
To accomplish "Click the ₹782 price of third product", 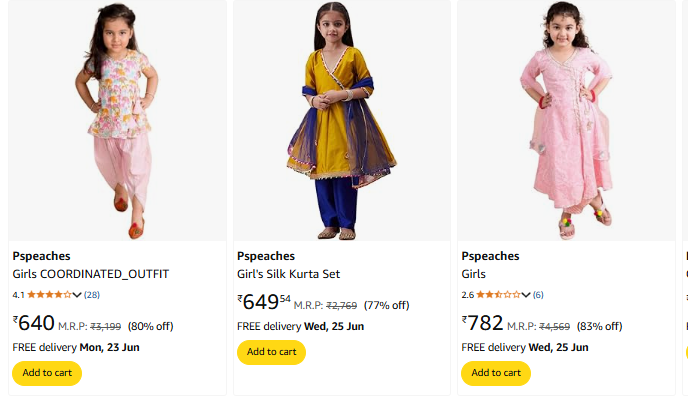I will 483,323.
